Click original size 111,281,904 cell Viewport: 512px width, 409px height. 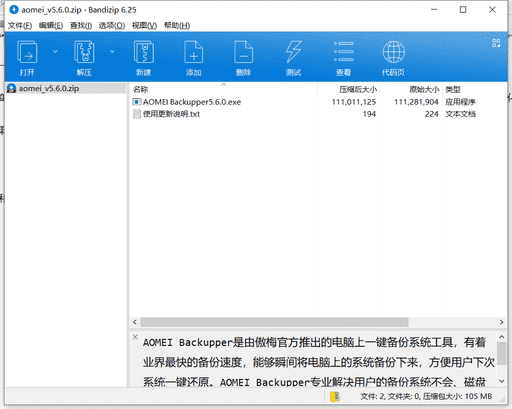(x=416, y=102)
